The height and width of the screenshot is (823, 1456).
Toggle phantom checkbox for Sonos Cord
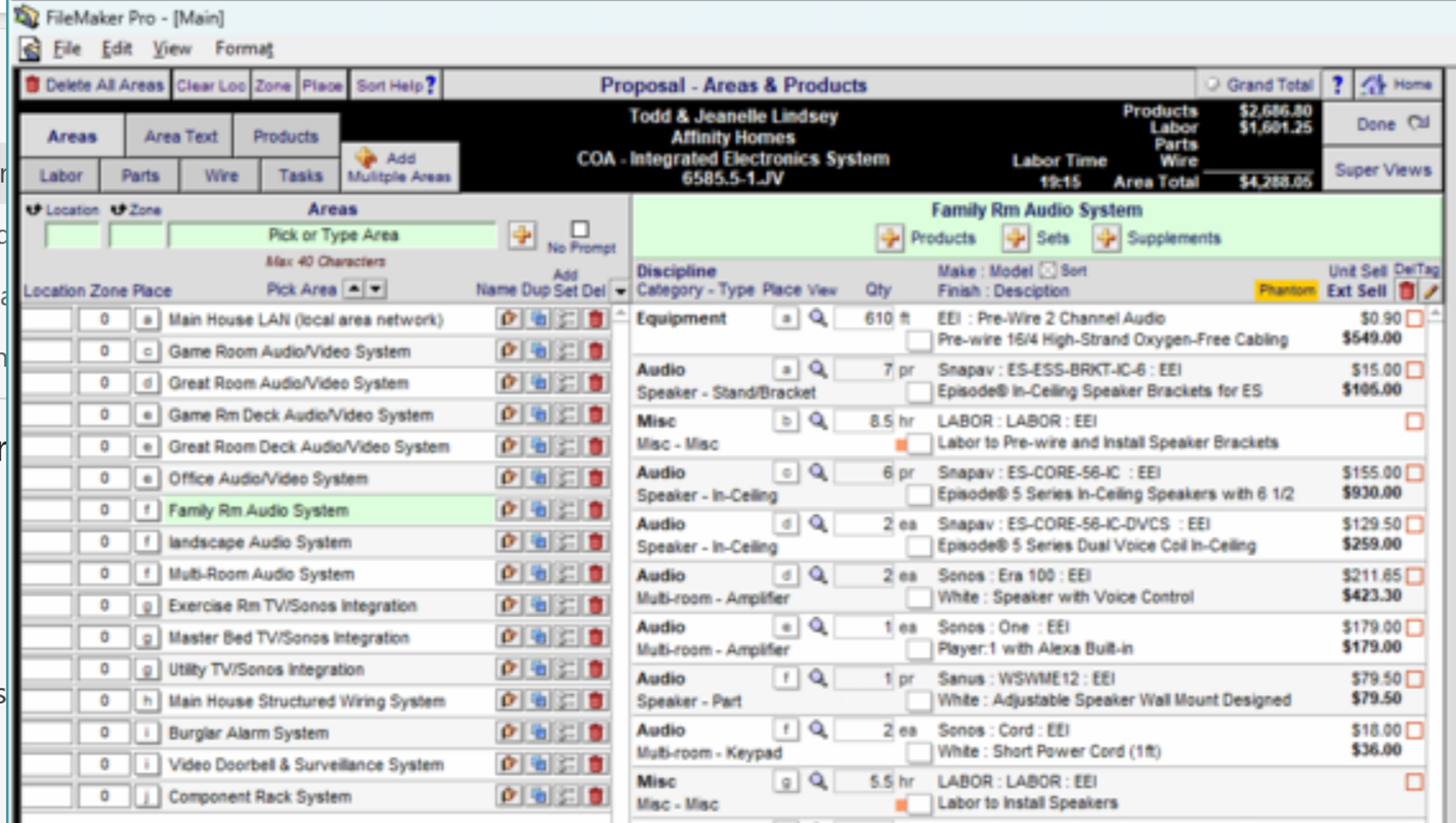[x=919, y=752]
